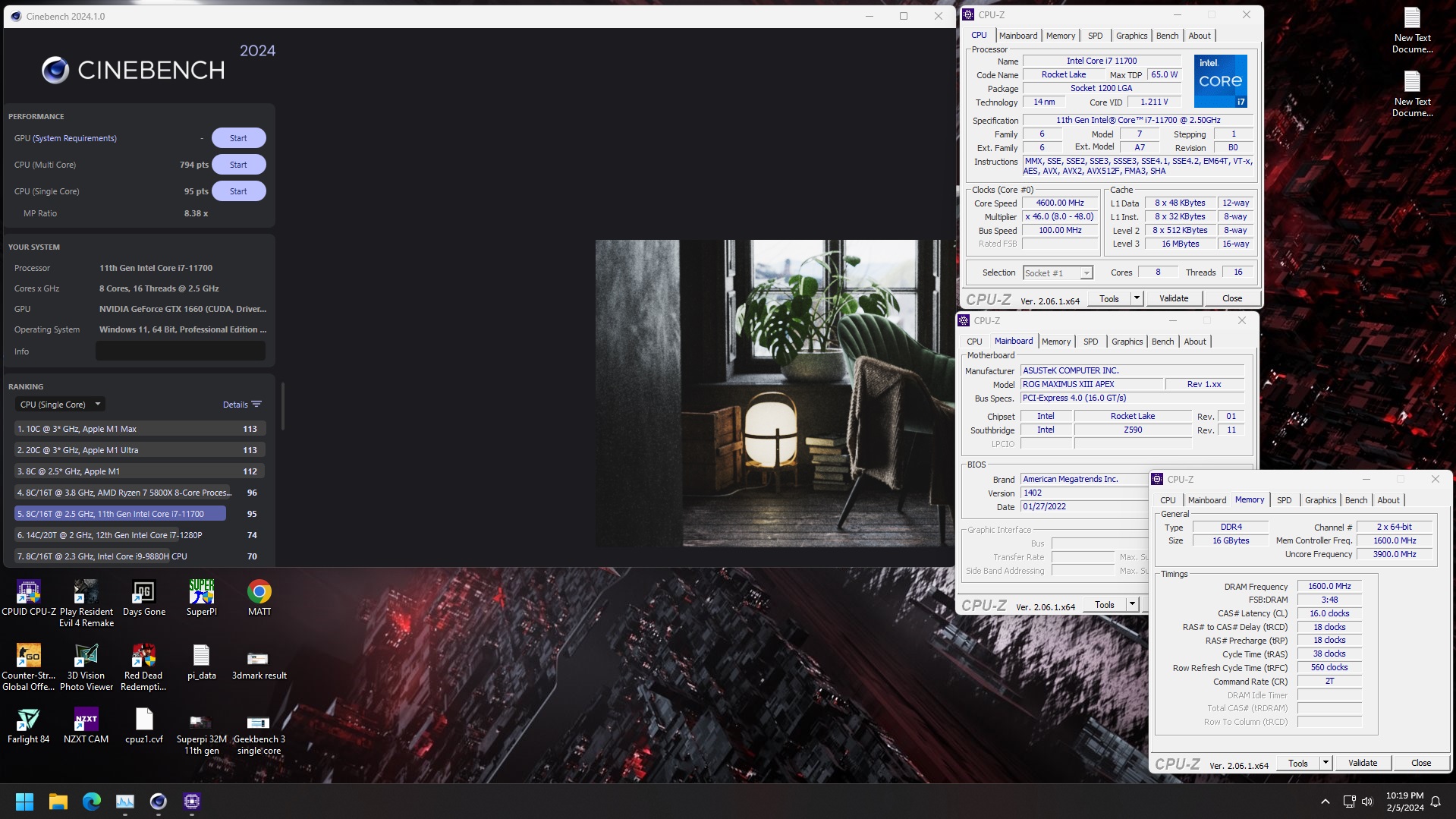
Task: Click CPU-Z icon in taskbar
Action: click(x=192, y=802)
